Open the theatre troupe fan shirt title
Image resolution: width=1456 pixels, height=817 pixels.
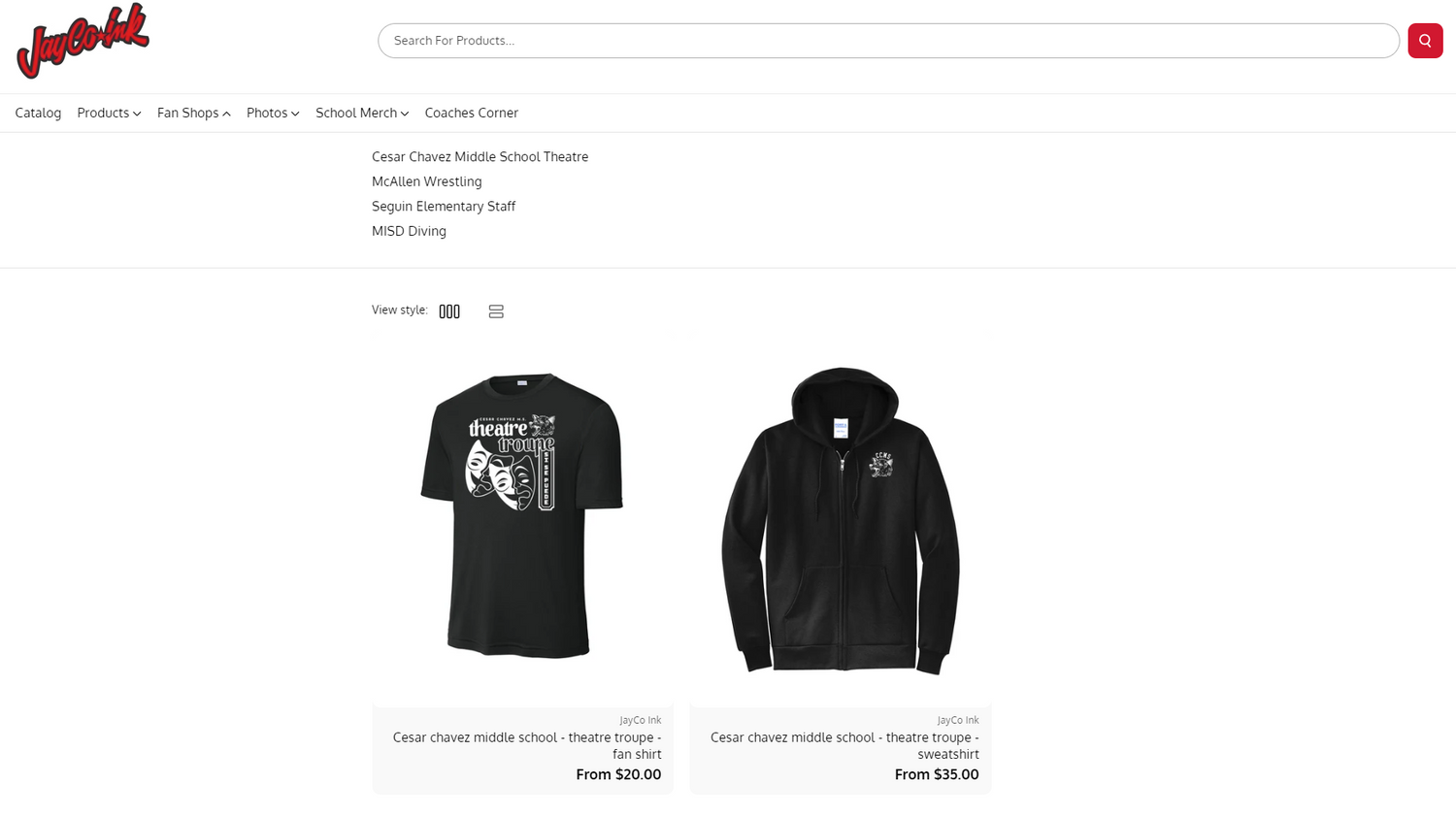tap(527, 745)
